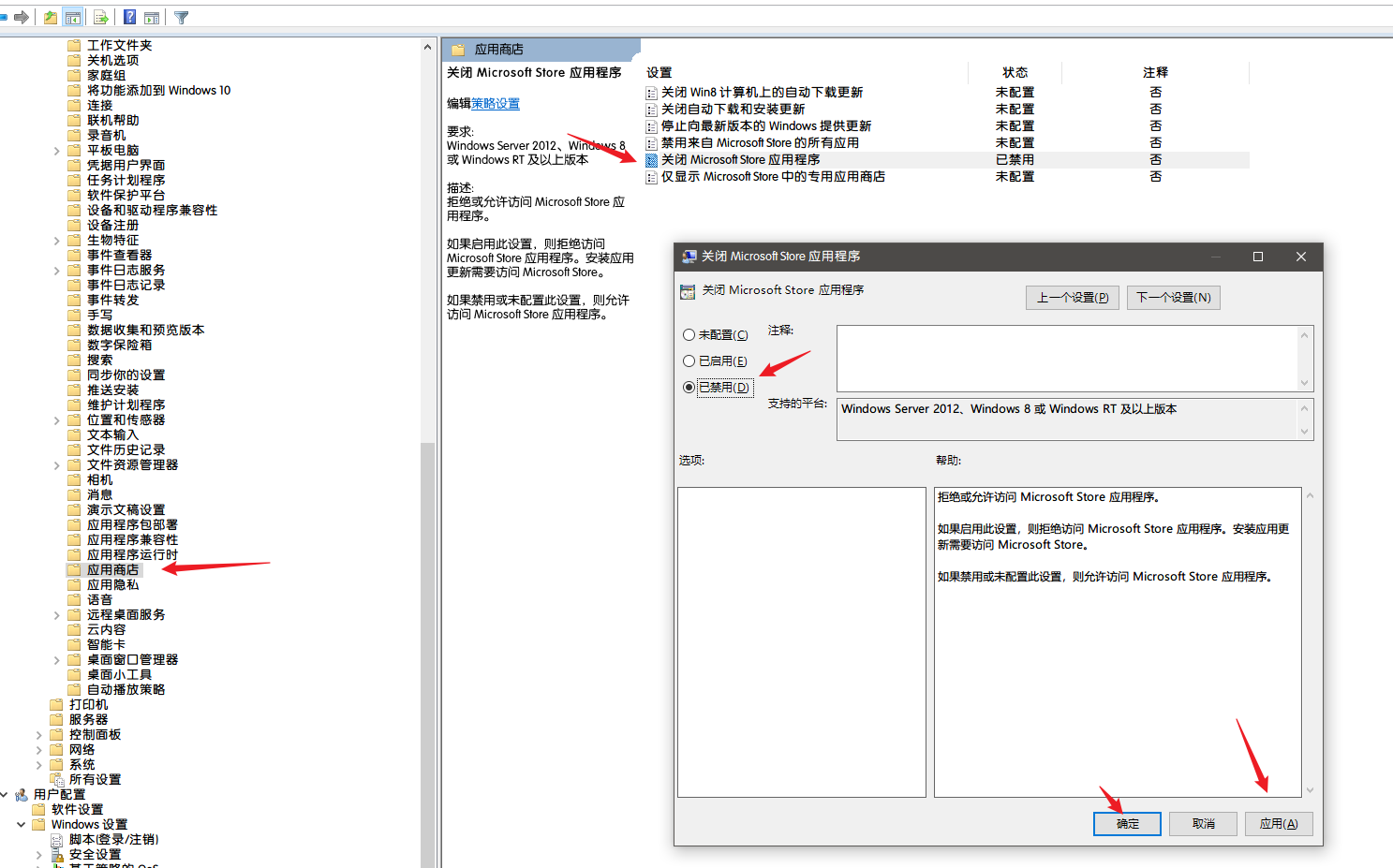This screenshot has height=868, width=1393.
Task: Toggle the Show/Hide console tree icon
Action: click(72, 17)
